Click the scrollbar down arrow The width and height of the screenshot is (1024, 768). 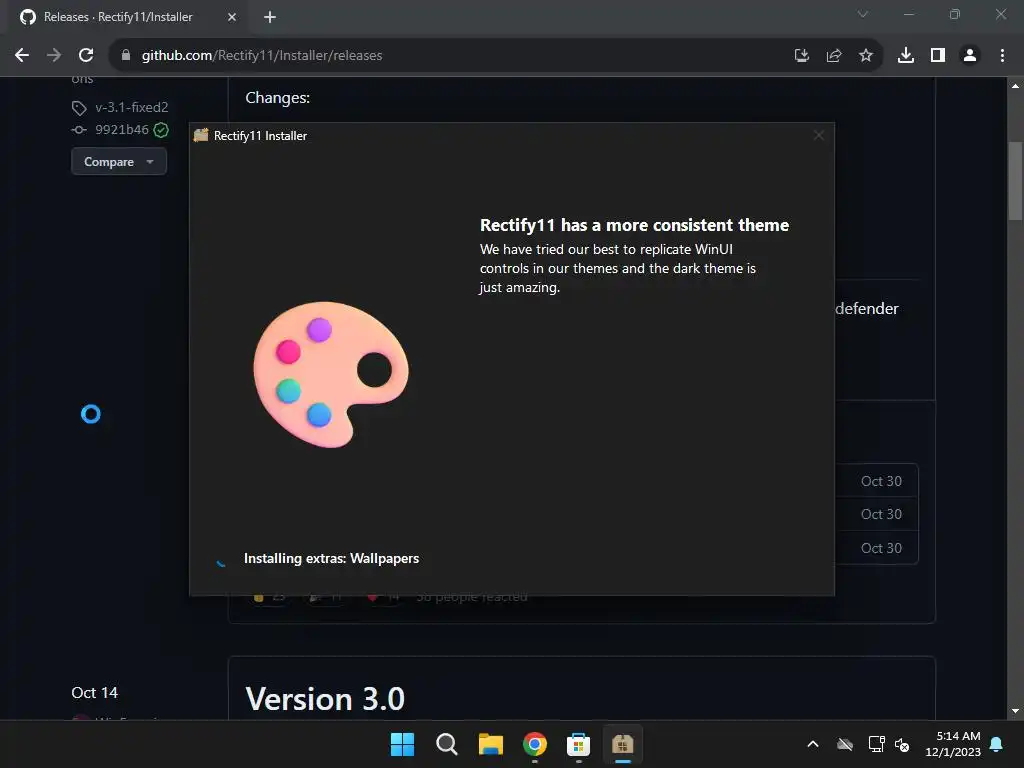1015,711
